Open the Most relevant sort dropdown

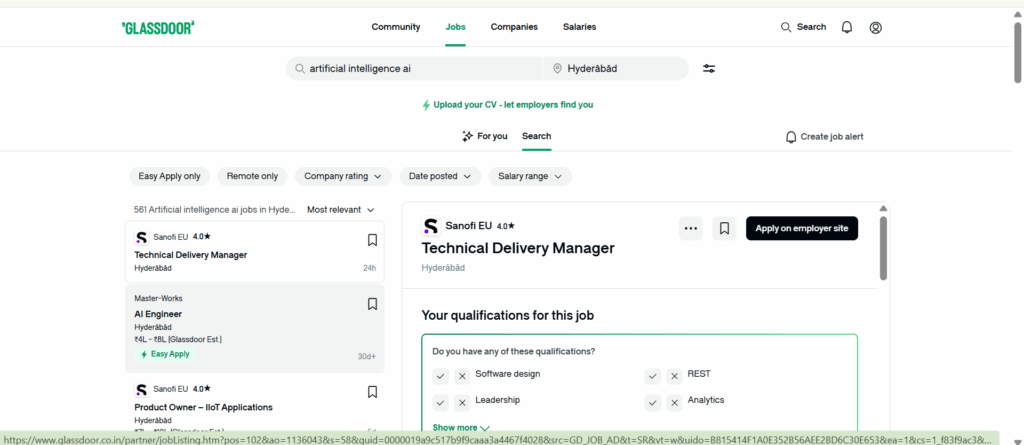tap(341, 210)
